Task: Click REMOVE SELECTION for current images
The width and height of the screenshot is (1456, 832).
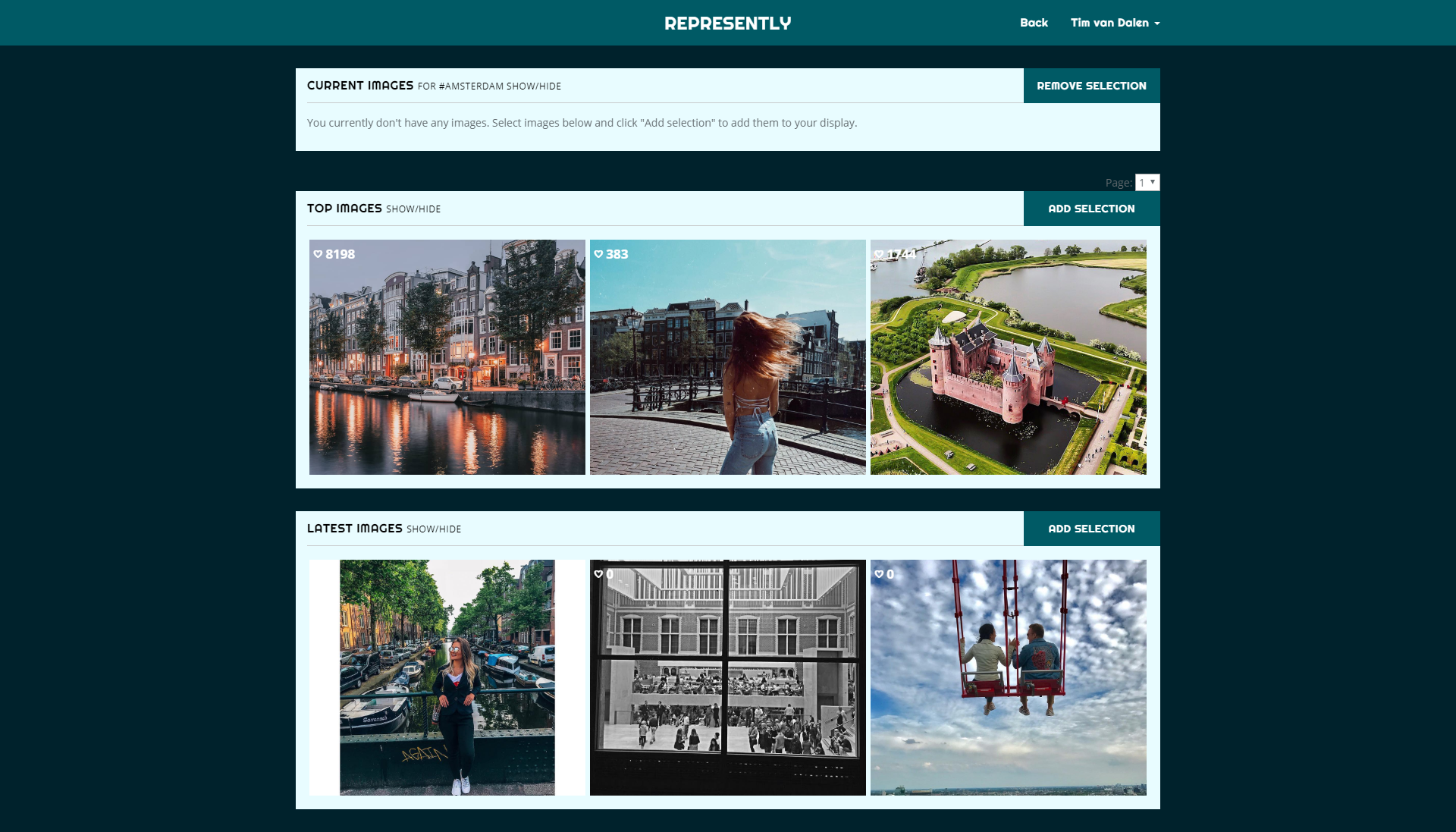Action: pyautogui.click(x=1091, y=86)
